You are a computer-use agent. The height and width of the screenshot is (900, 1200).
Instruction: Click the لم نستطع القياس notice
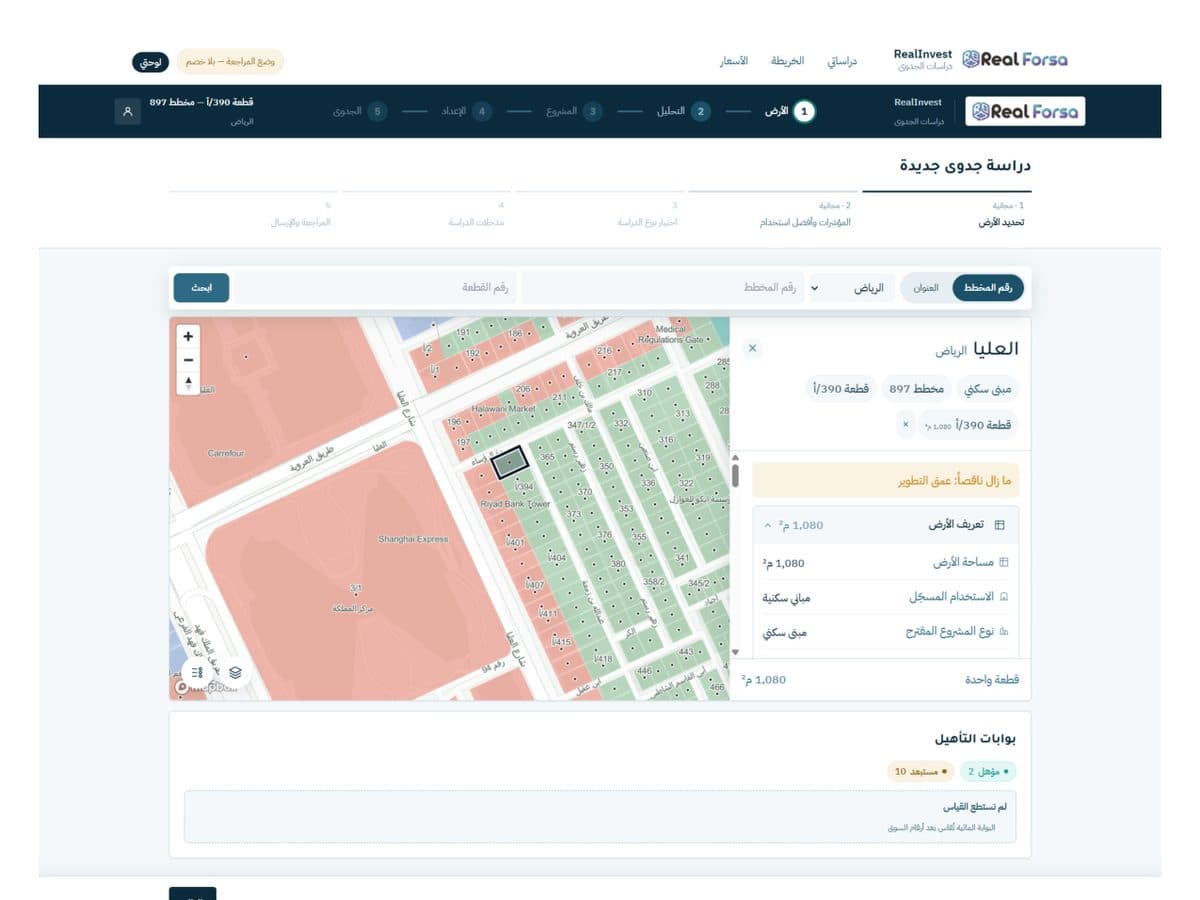600,816
